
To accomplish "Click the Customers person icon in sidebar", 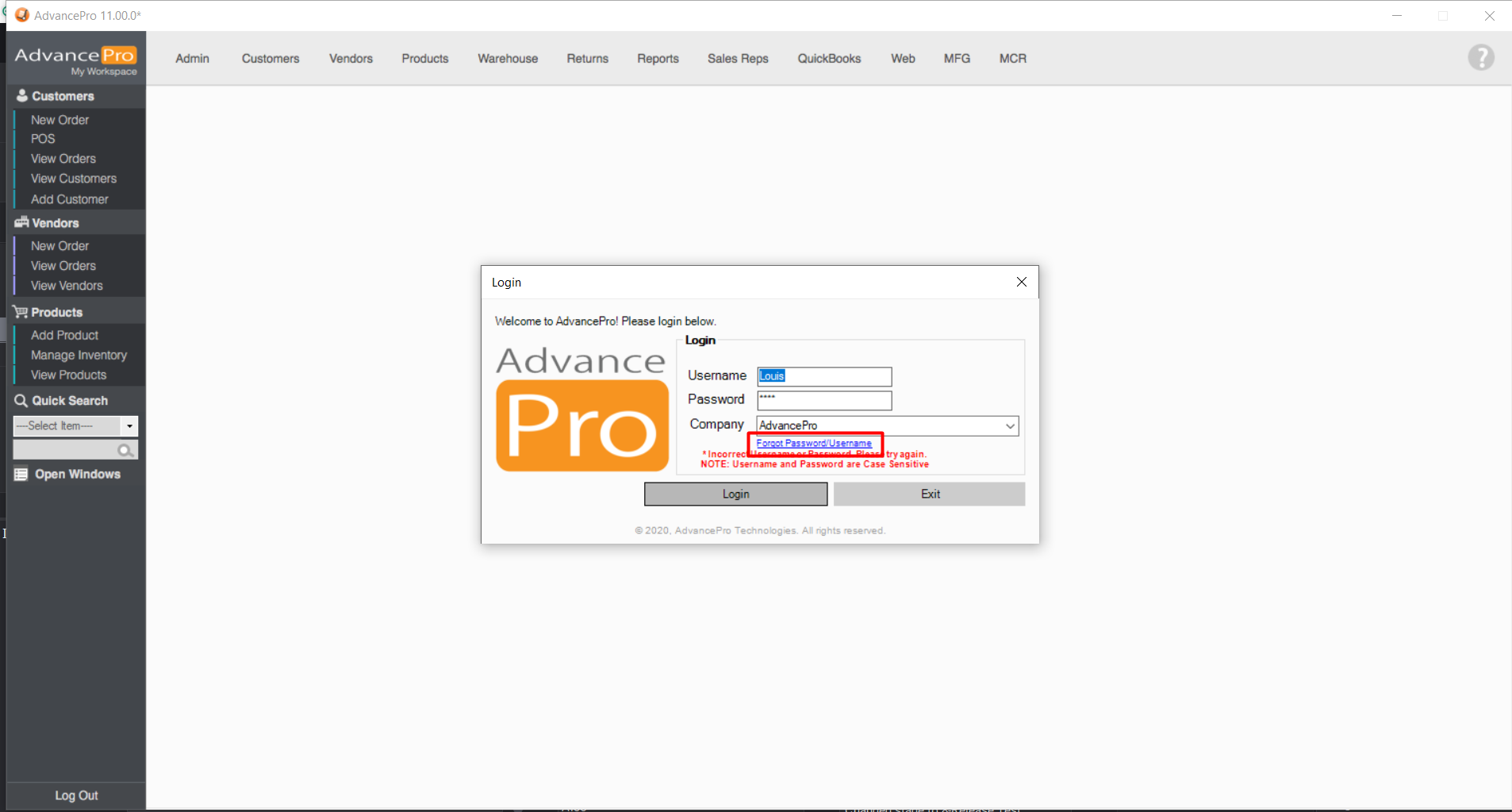I will 21,96.
